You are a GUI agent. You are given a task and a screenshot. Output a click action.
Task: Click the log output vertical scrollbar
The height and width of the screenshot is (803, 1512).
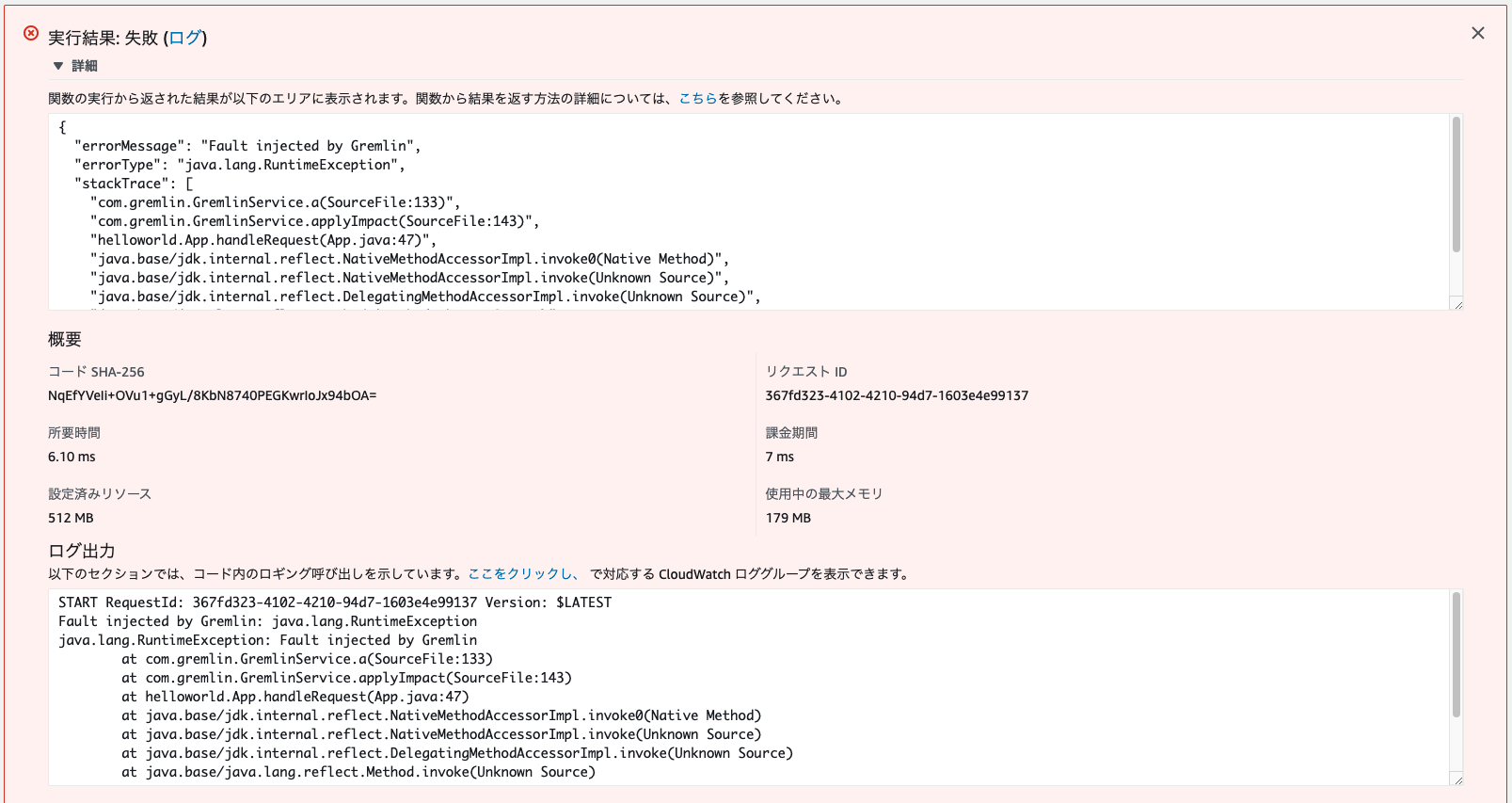tap(1456, 655)
